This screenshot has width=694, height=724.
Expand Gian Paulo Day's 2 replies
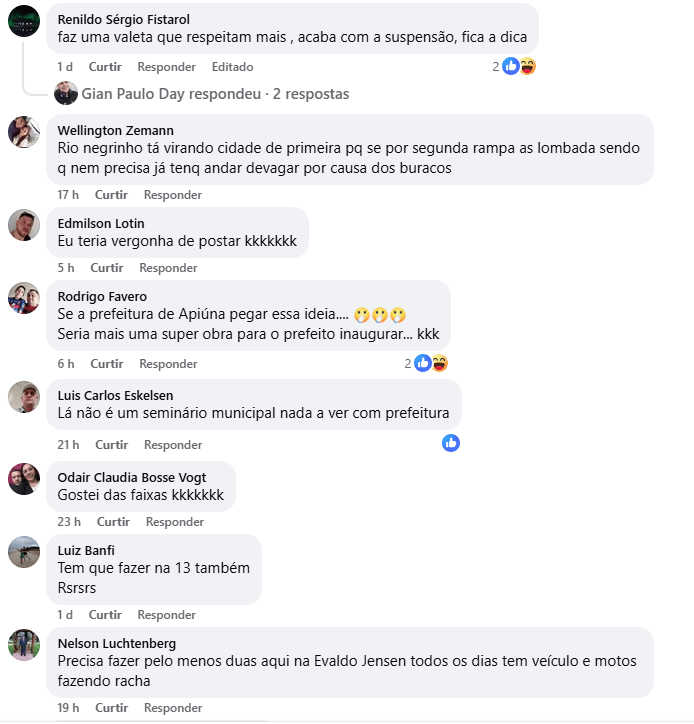click(215, 94)
